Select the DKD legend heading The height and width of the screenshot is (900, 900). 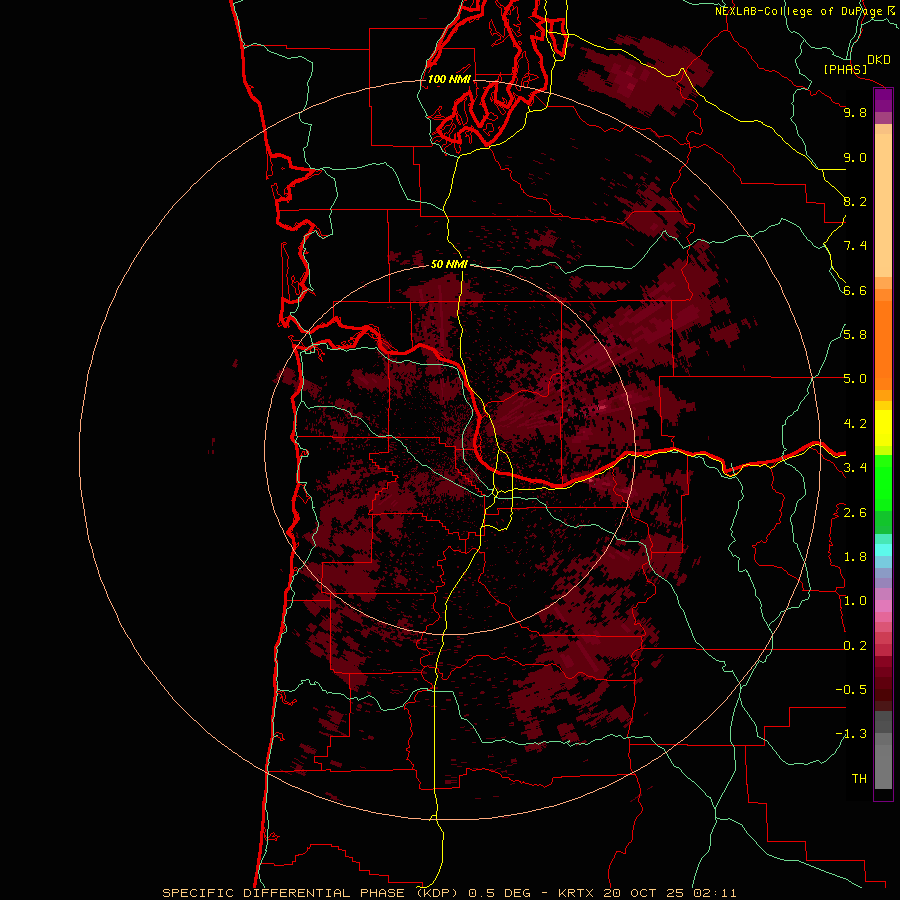click(879, 60)
